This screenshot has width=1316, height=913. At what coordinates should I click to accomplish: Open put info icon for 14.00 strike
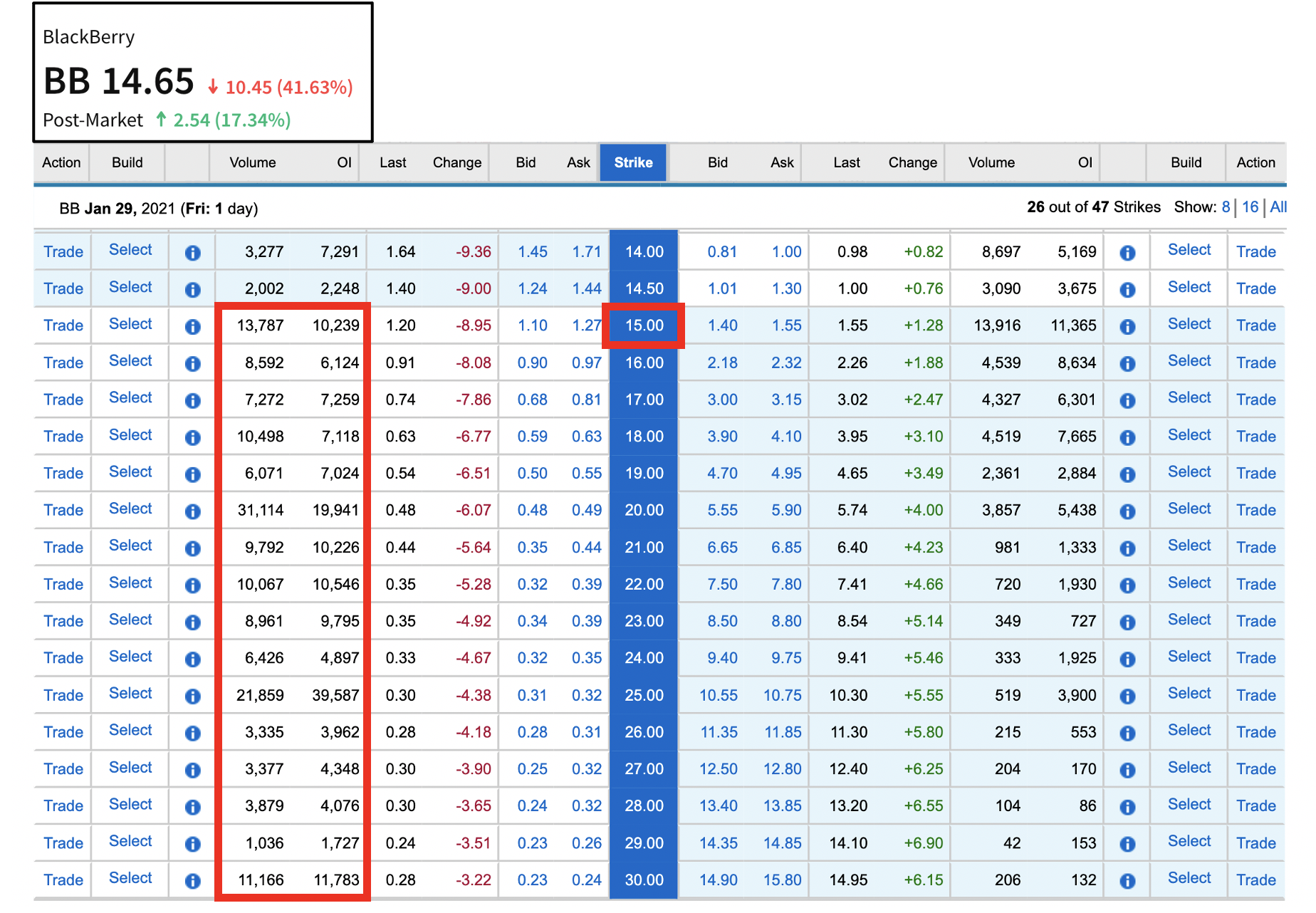tap(1127, 253)
